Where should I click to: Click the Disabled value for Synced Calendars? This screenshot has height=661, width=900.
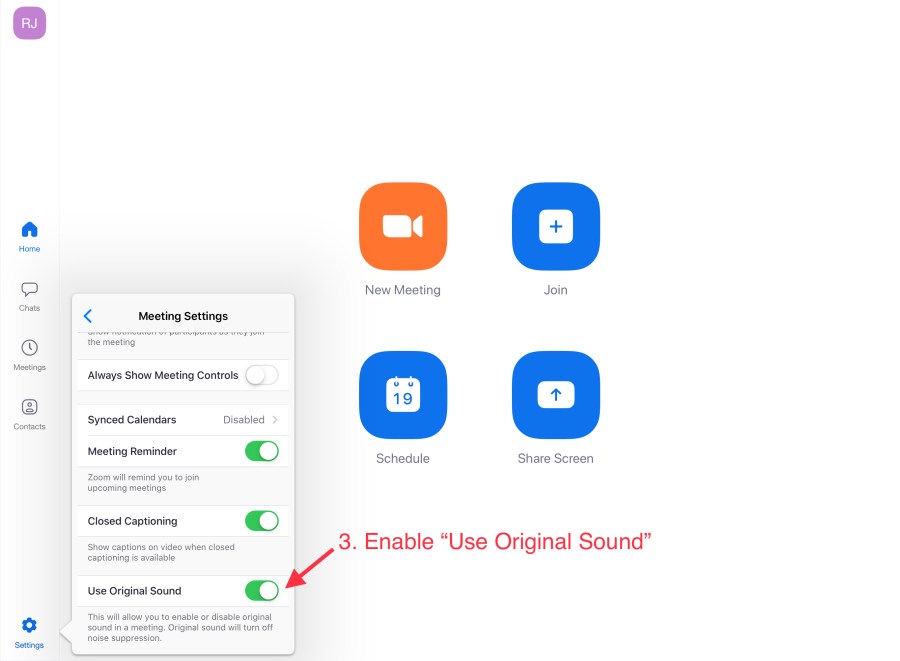pyautogui.click(x=244, y=420)
